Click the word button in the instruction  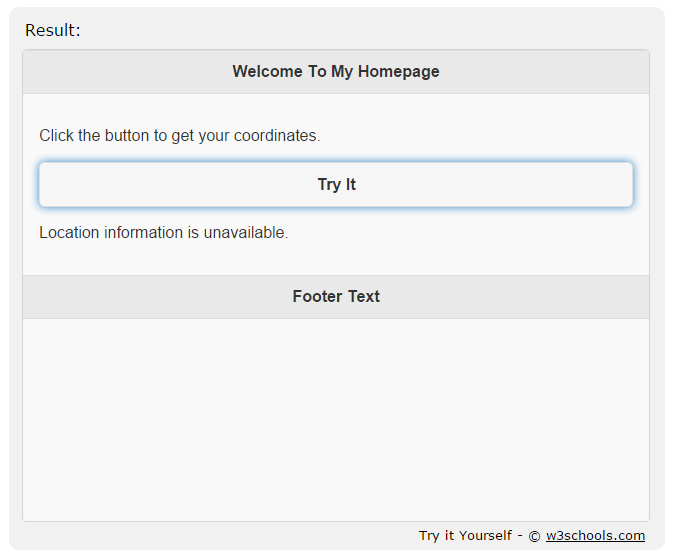127,136
